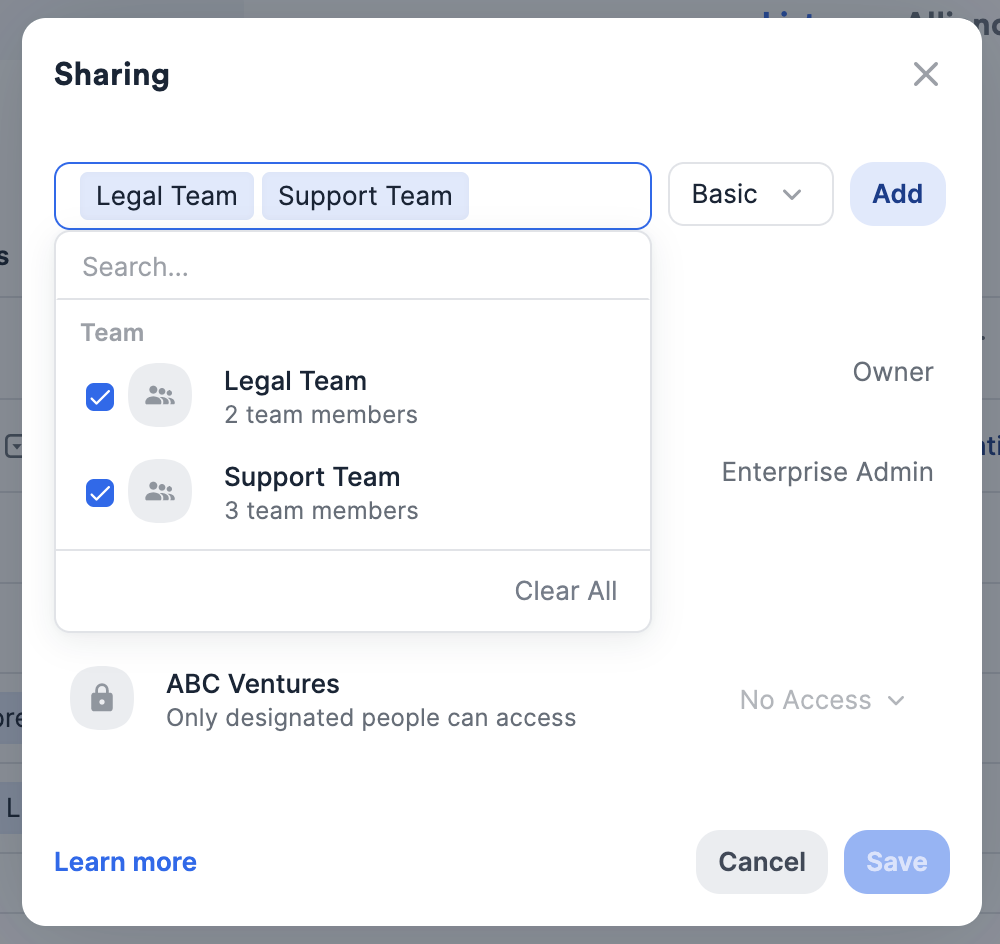
Task: Click the Owner role label
Action: (x=892, y=371)
